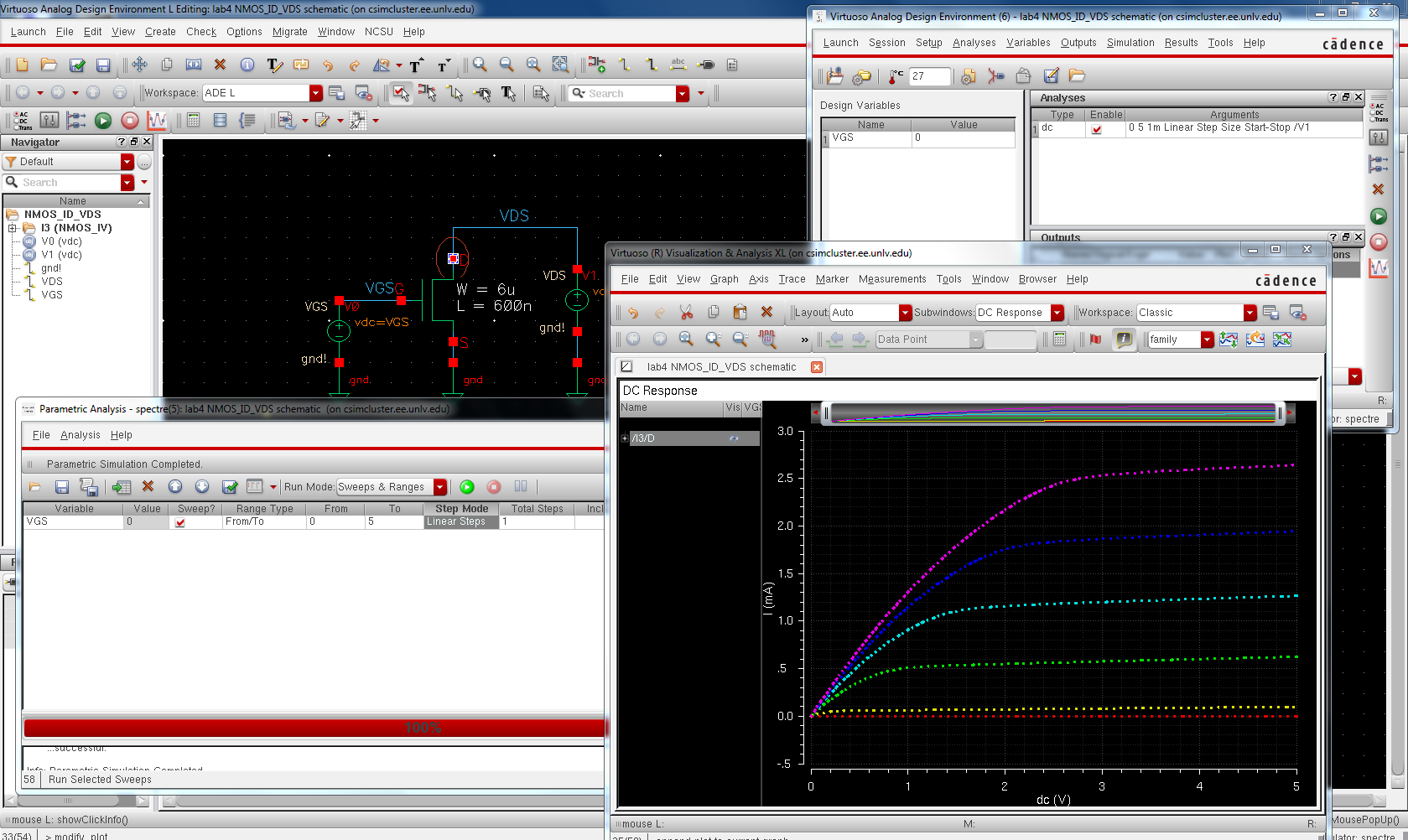This screenshot has height=840, width=1408.
Task: Click green Run icon on ADE right sidebar
Action: click(1379, 216)
